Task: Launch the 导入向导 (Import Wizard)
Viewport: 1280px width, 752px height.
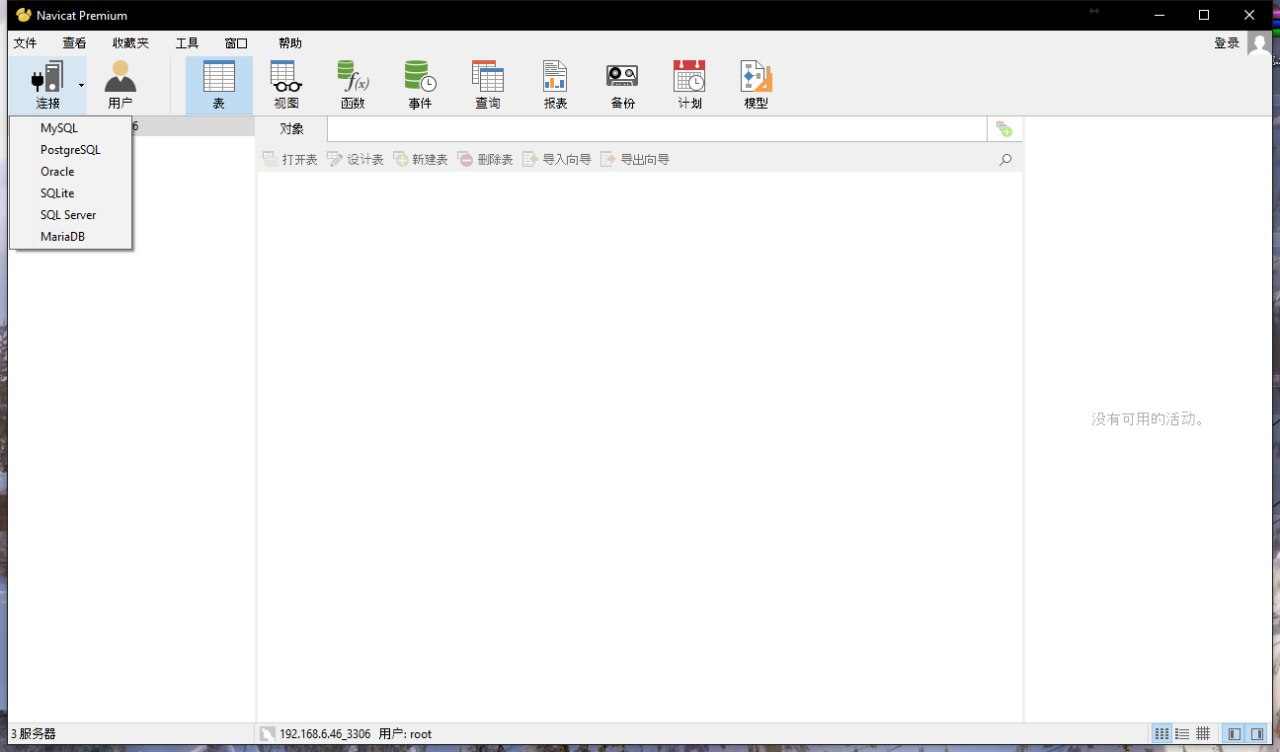Action: tap(557, 159)
